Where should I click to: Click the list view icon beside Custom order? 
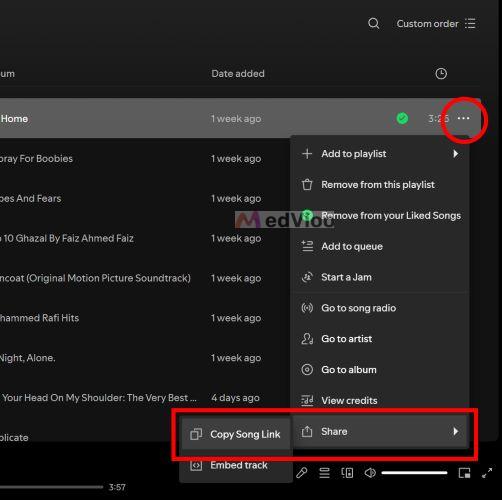[470, 24]
